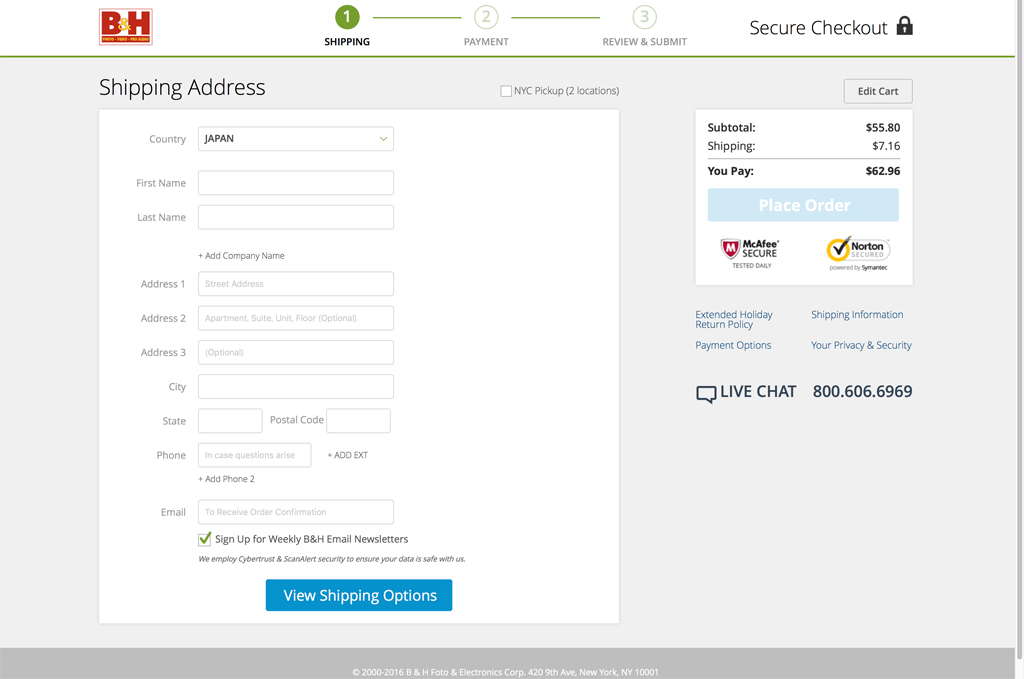
Task: Open Live Chat speech bubble icon
Action: point(706,394)
